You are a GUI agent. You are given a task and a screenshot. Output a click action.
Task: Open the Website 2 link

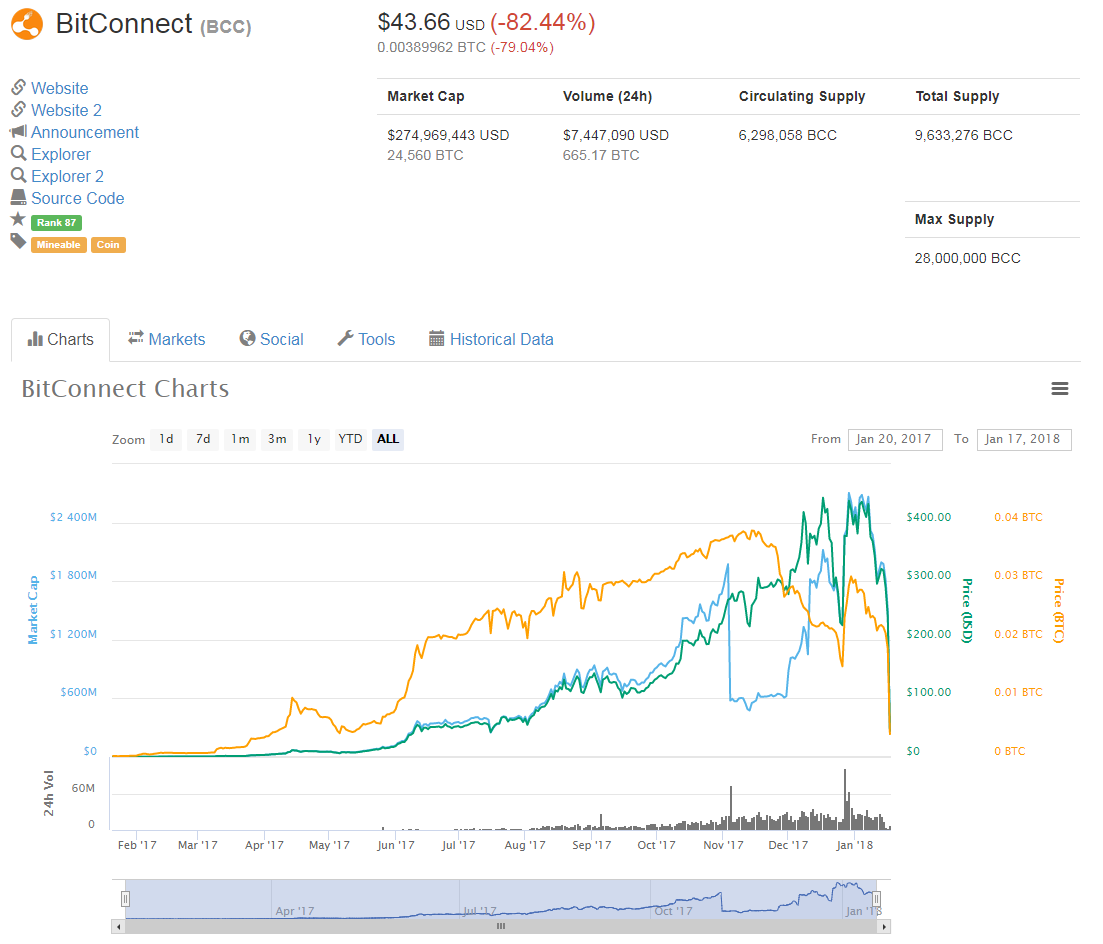(x=66, y=110)
